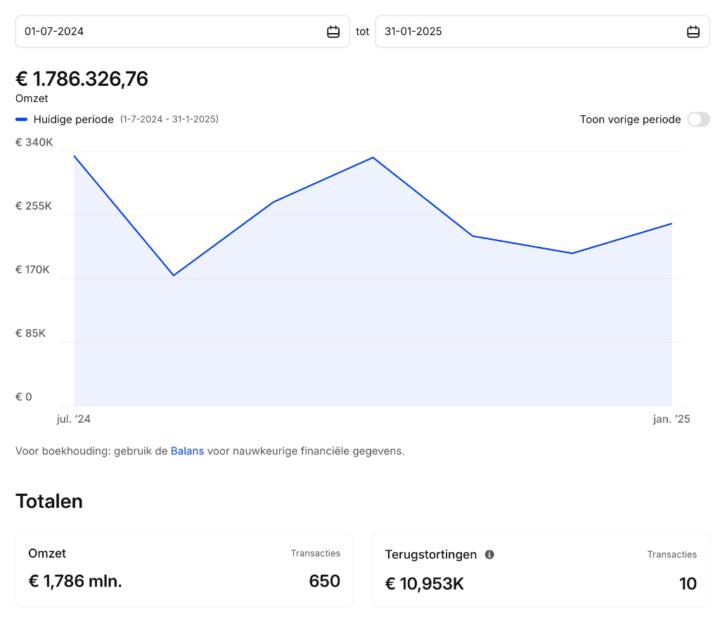Open the Balans link
Image resolution: width=720 pixels, height=619 pixels.
point(187,451)
